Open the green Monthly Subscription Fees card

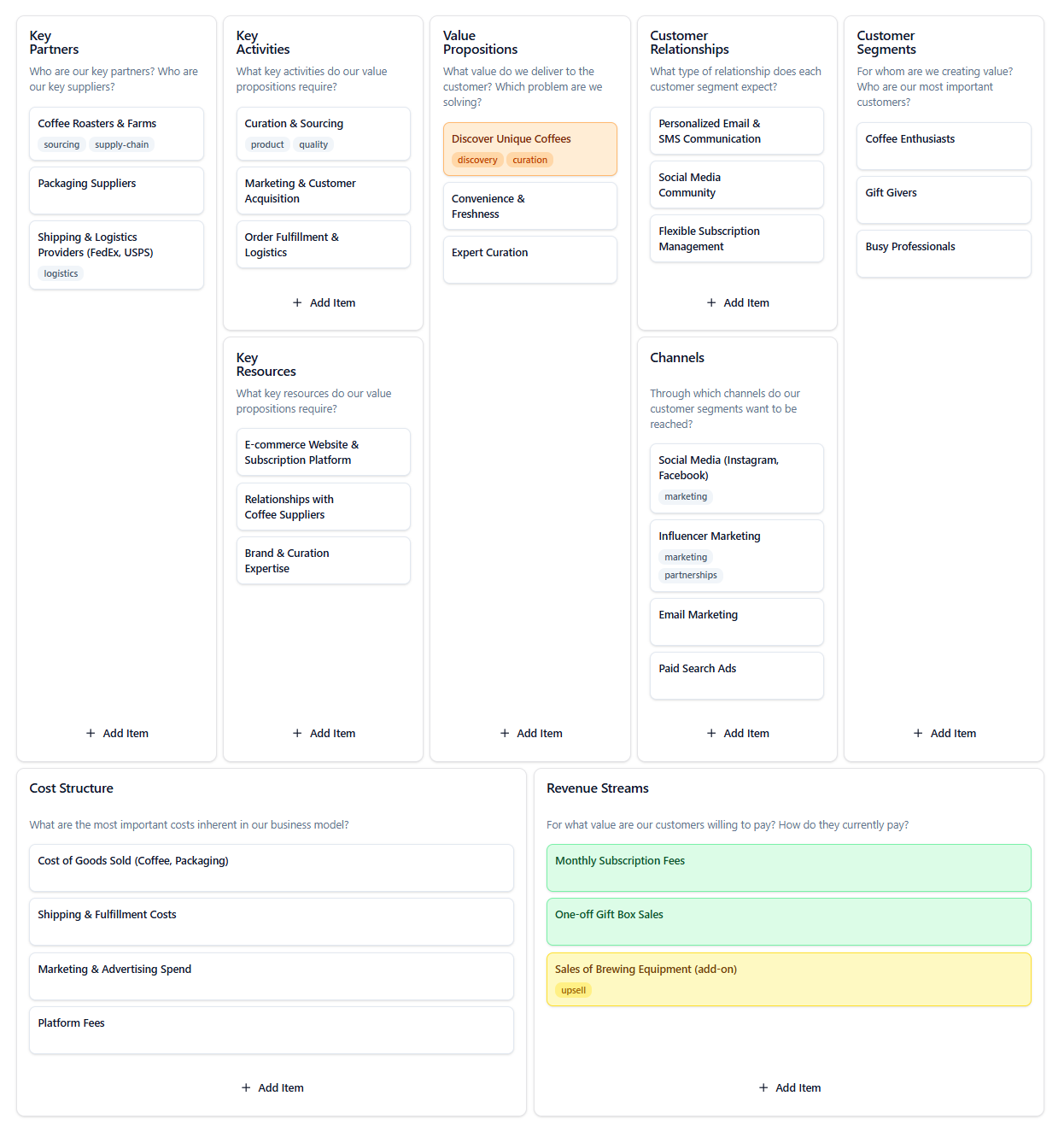click(x=787, y=867)
